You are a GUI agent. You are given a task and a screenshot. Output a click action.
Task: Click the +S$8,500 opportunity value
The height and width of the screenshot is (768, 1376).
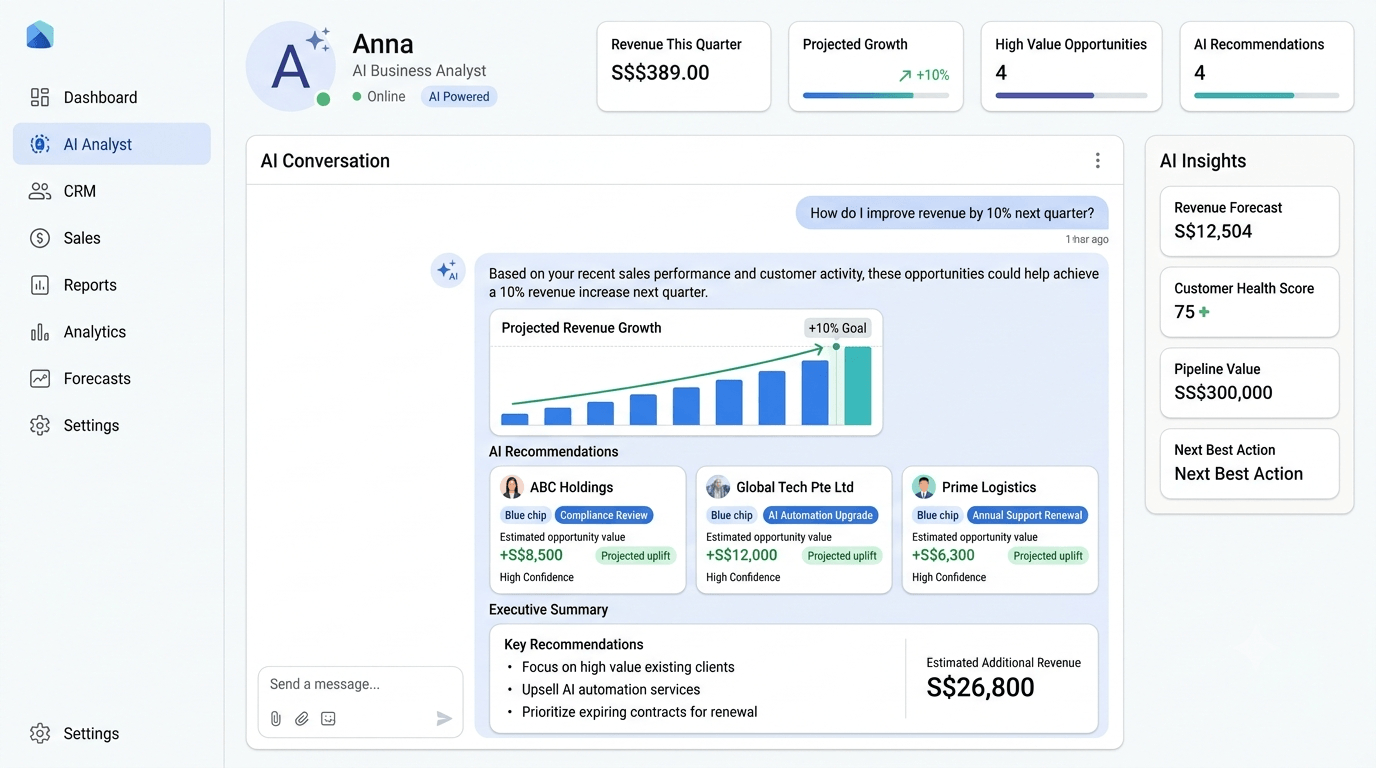tap(531, 555)
